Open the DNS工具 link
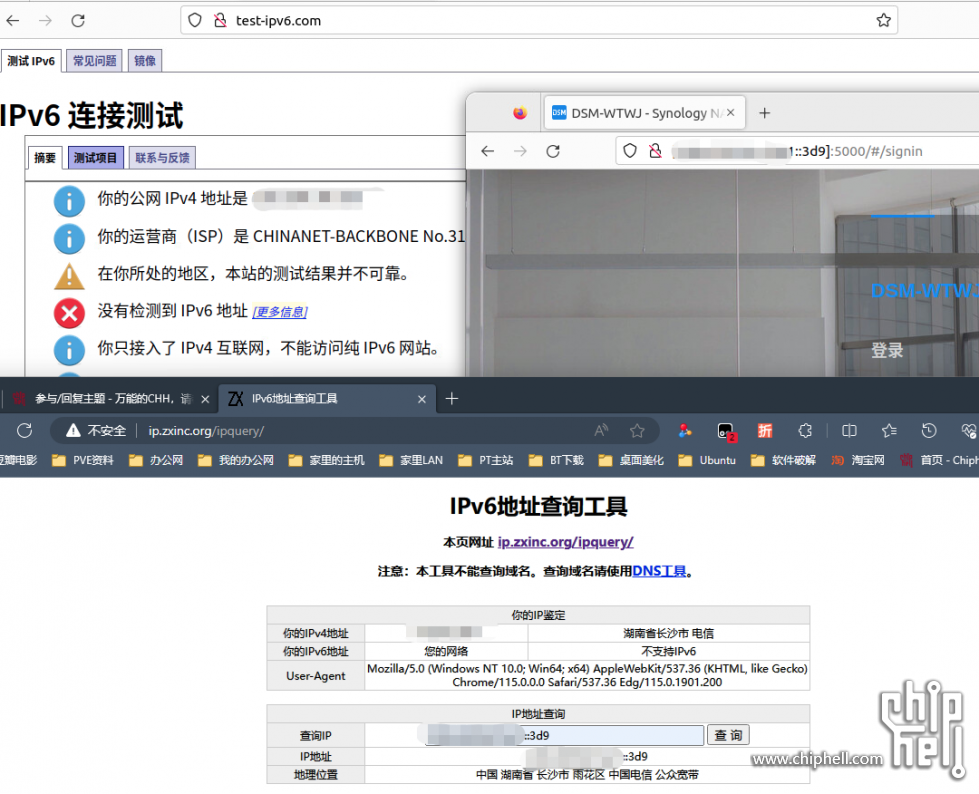 [659, 571]
